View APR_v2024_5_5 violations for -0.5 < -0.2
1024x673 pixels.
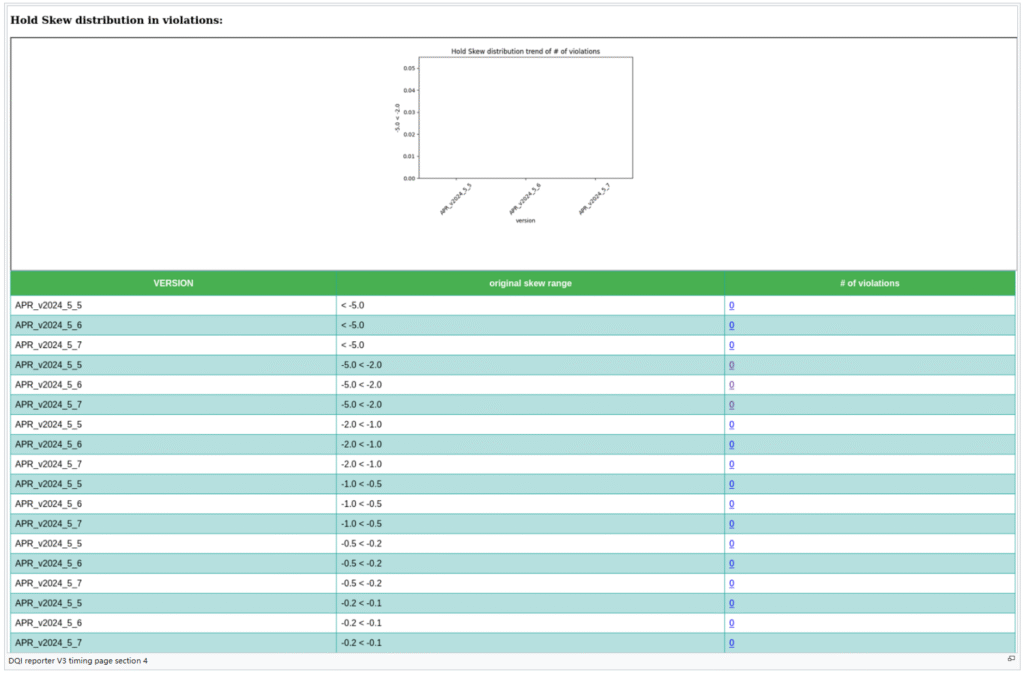coord(731,544)
